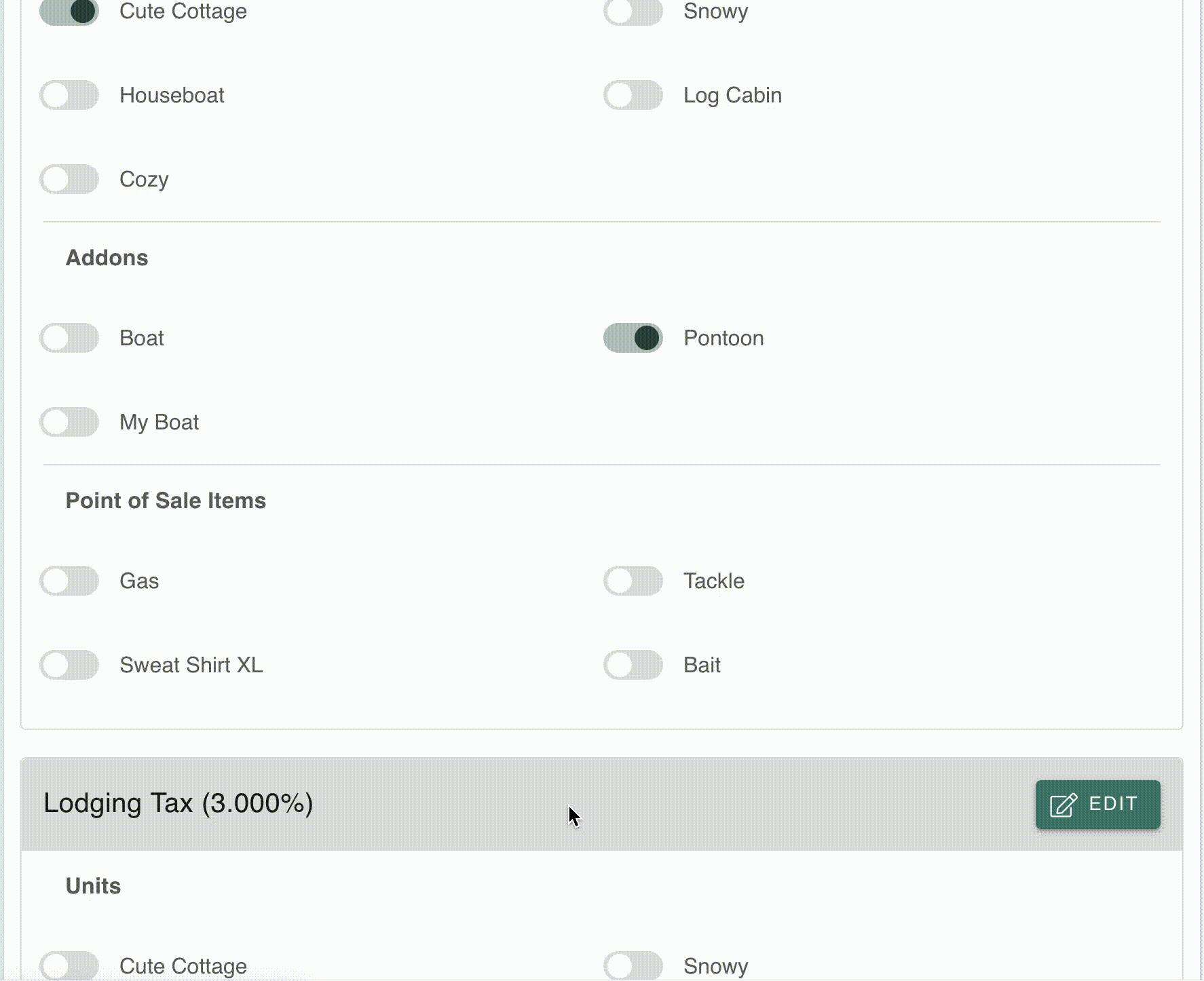Switch on the Tackle item toggle
This screenshot has height=981, width=1204.
coord(633,581)
